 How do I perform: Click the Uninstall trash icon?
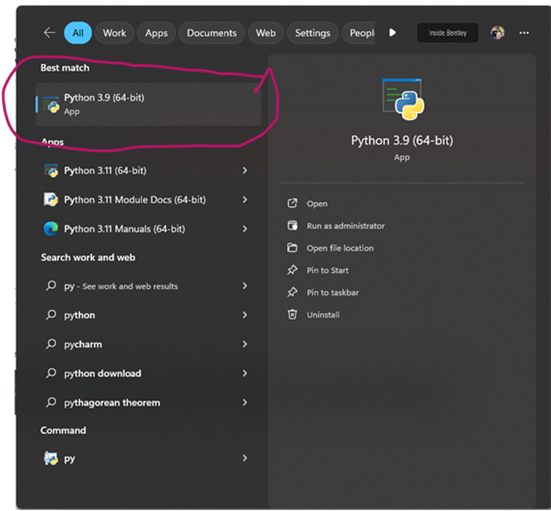click(x=292, y=314)
